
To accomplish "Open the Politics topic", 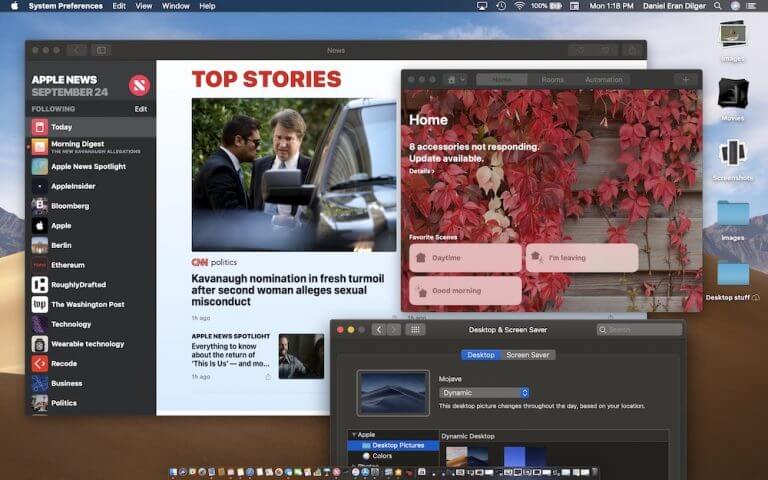I will click(91, 403).
